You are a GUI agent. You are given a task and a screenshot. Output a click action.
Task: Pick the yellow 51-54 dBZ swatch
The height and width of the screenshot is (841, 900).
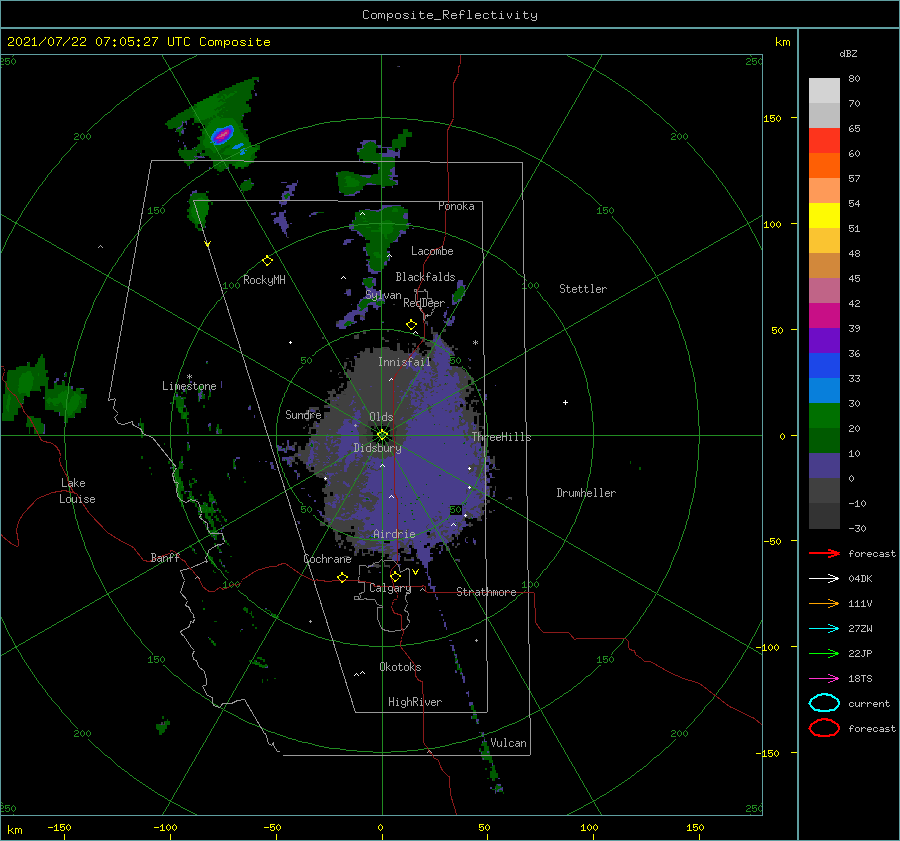(824, 216)
